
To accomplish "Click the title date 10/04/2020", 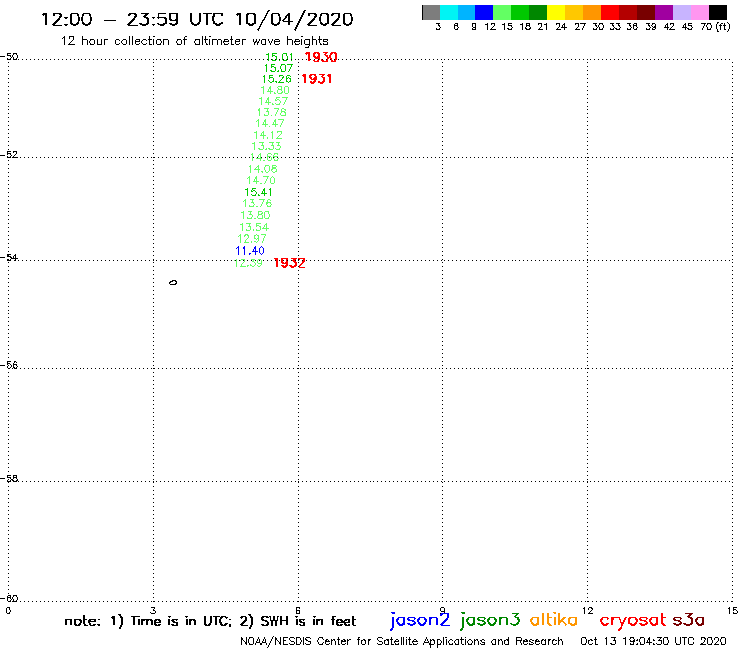I will [294, 19].
